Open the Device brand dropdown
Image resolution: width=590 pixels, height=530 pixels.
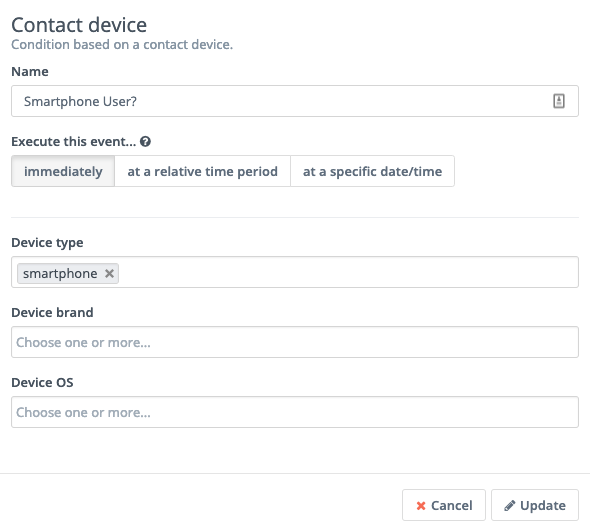pos(295,342)
